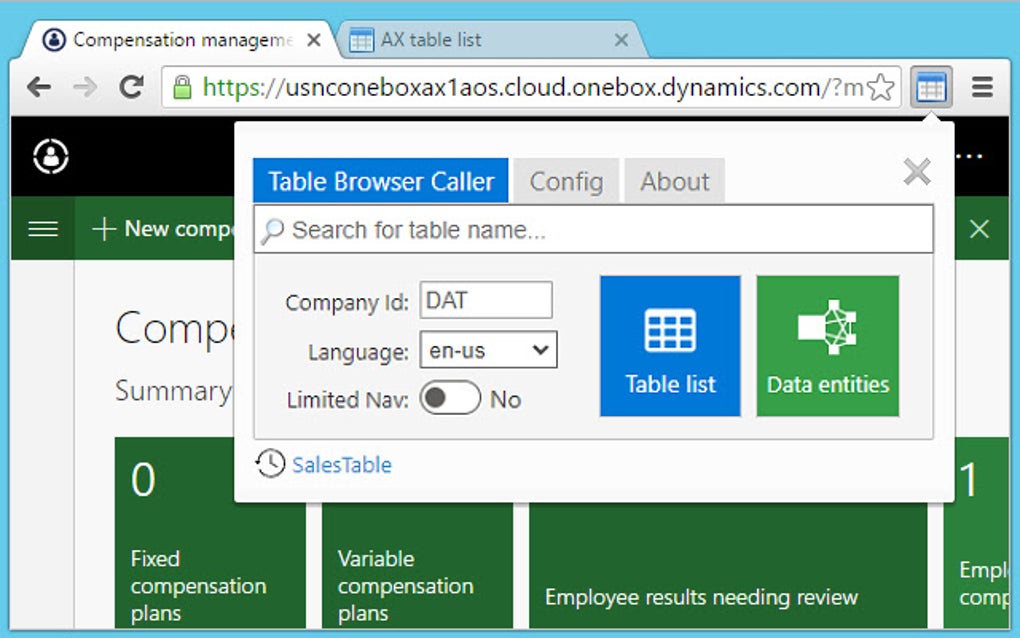
Task: Open the Language dropdown showing en-us
Action: 489,350
